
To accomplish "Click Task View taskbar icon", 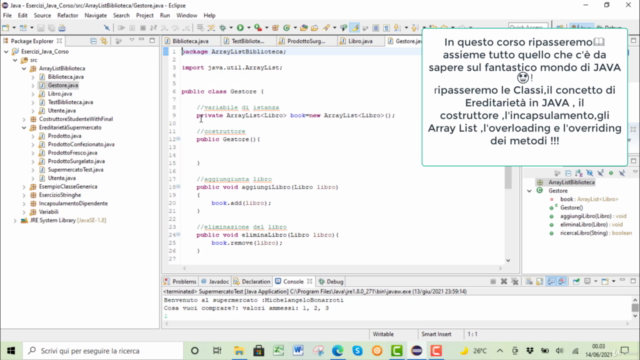I will click(x=217, y=351).
